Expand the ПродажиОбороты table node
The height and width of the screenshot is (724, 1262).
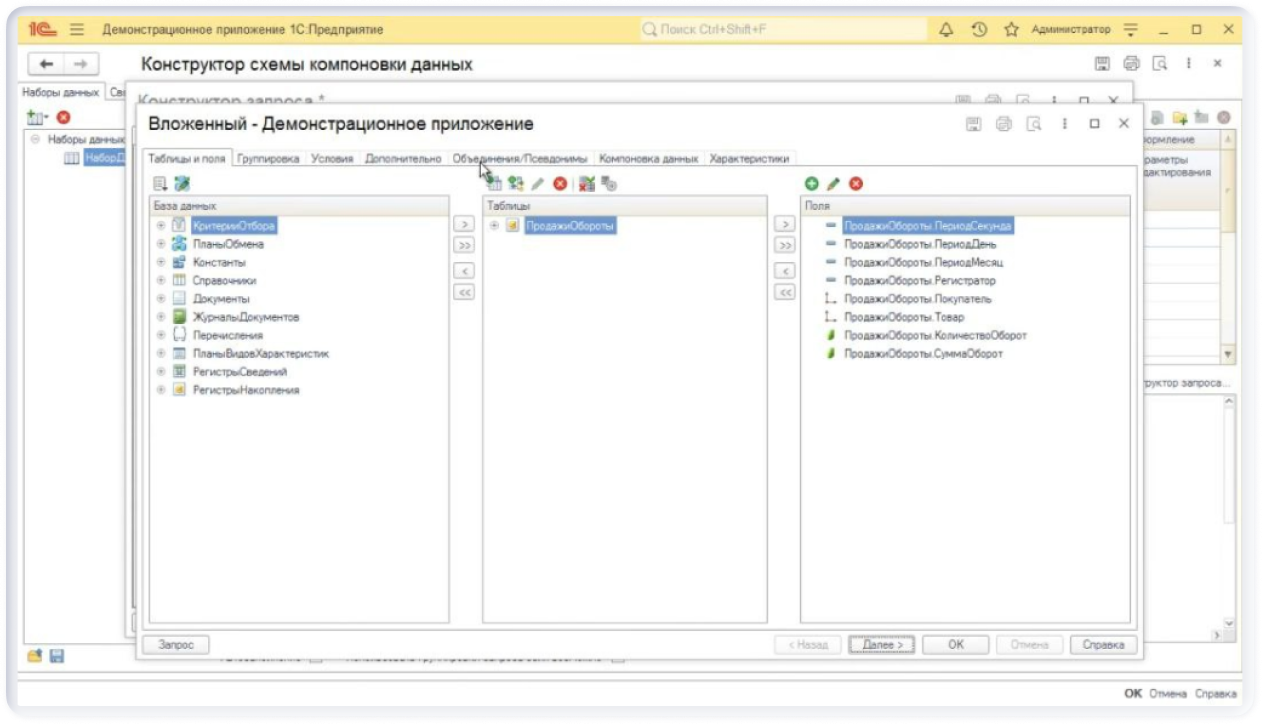(x=494, y=226)
